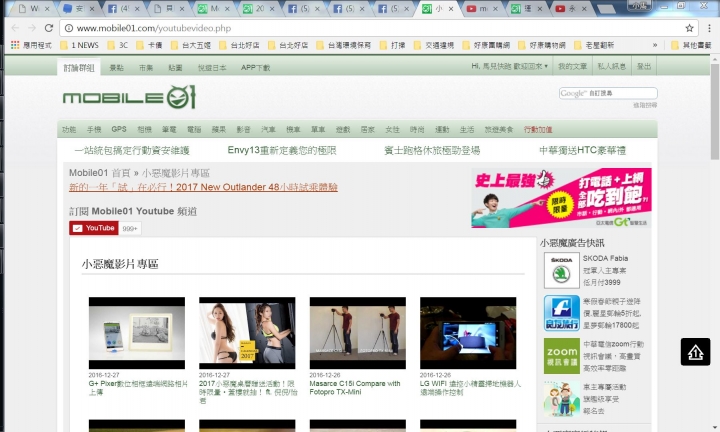Open the Masarce C15i Compare title link
The width and height of the screenshot is (720, 432).
355,387
